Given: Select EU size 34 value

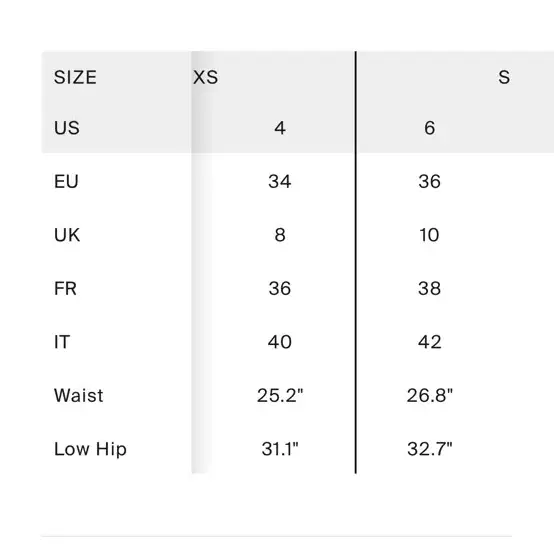Looking at the screenshot, I should [279, 181].
